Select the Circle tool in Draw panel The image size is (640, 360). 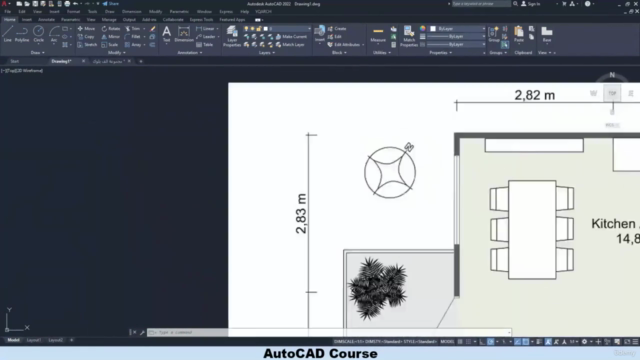[38, 34]
